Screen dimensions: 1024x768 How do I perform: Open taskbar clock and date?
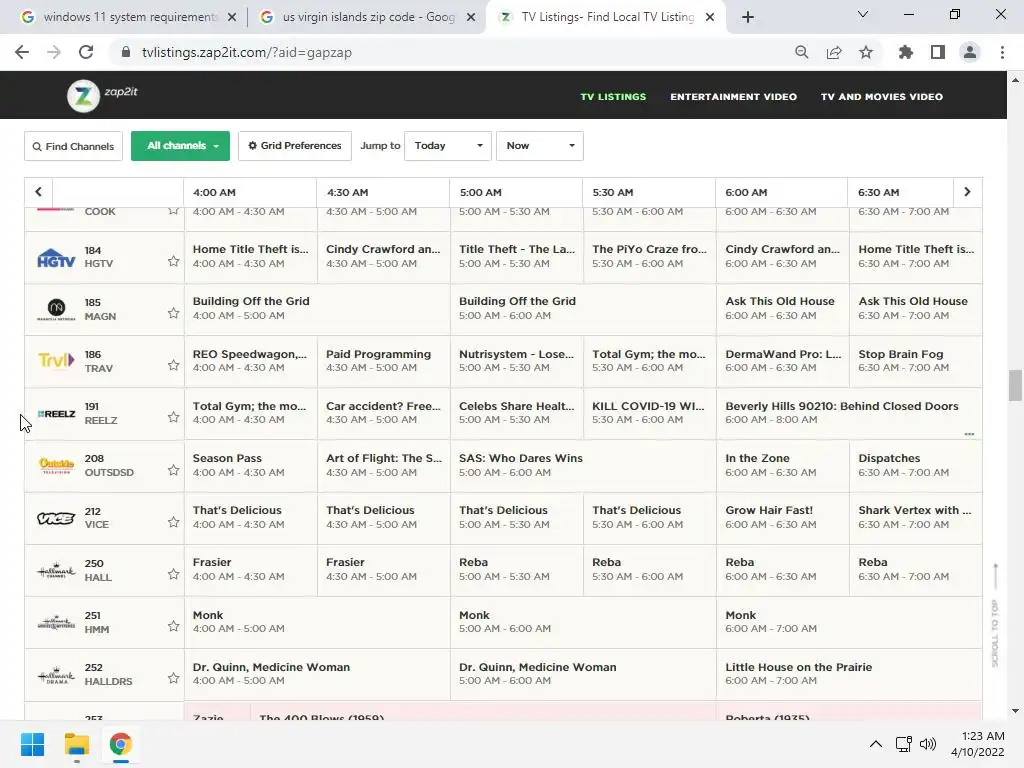coord(978,744)
